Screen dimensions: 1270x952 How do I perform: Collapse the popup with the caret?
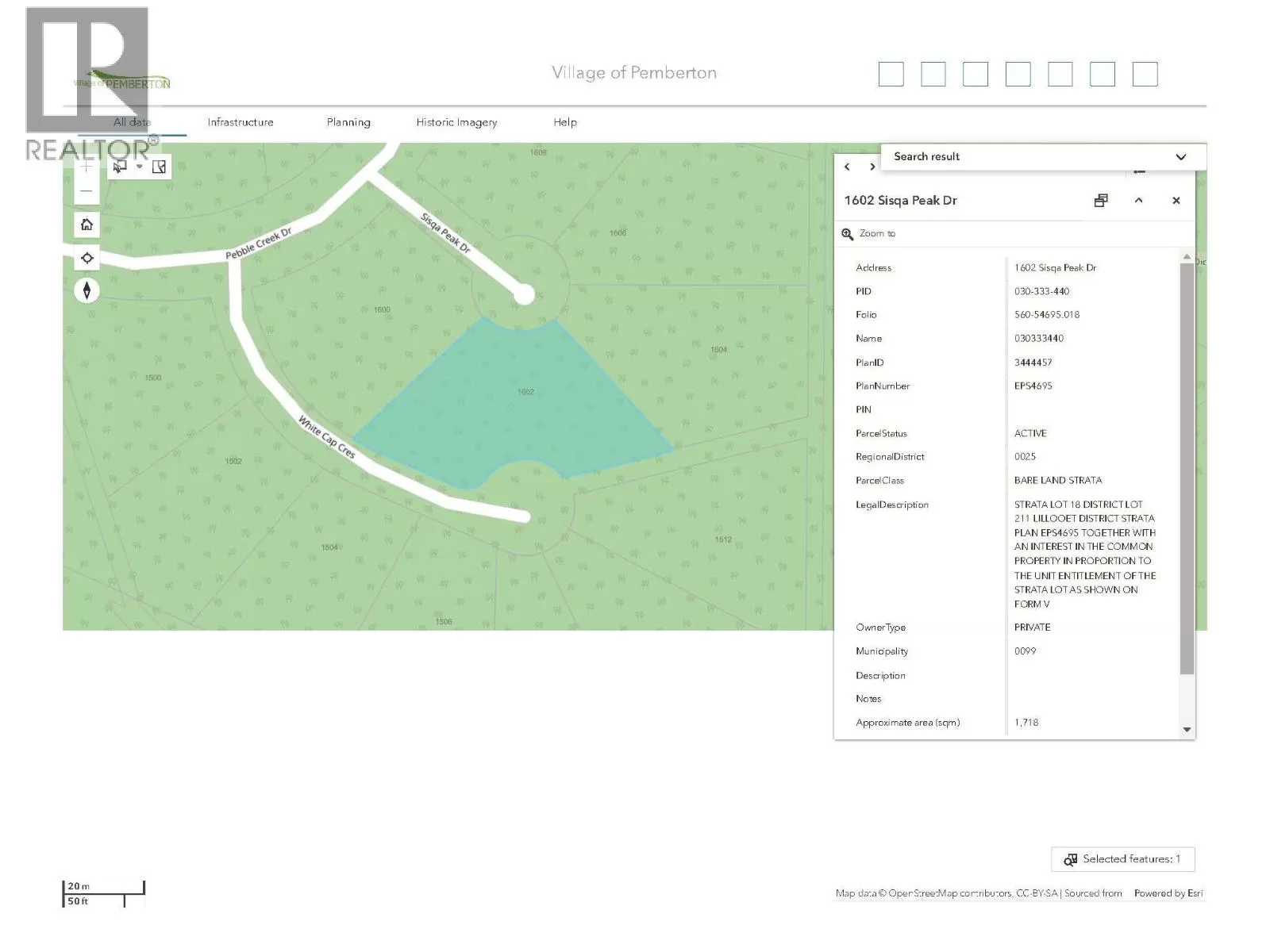[x=1138, y=201]
